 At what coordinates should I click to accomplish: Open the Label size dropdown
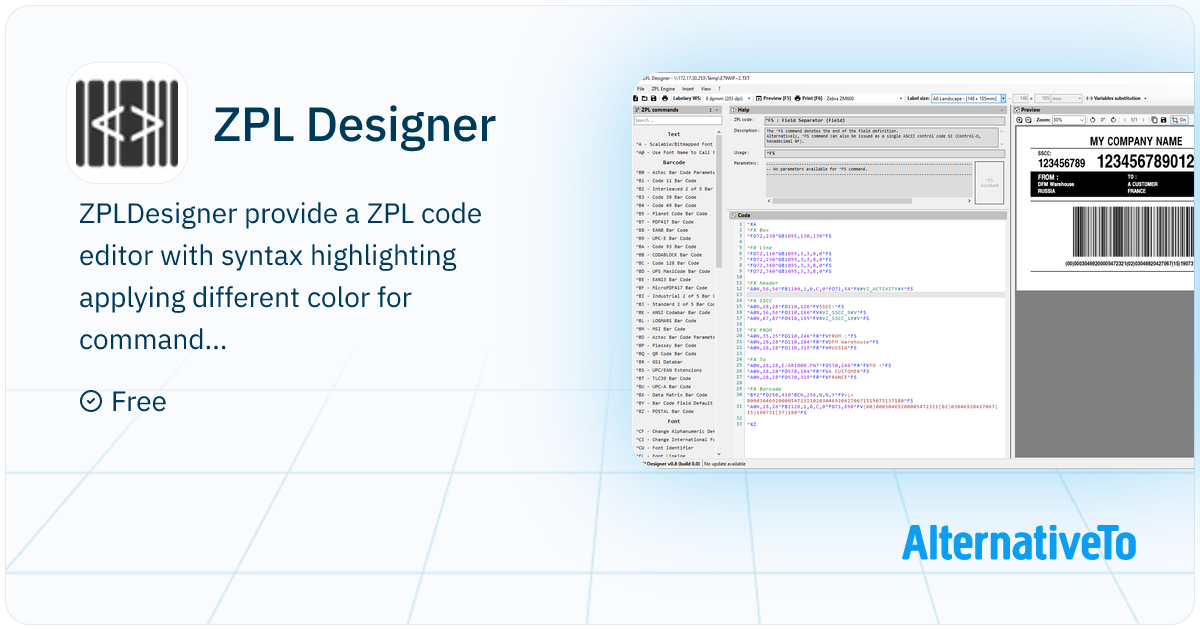click(969, 98)
